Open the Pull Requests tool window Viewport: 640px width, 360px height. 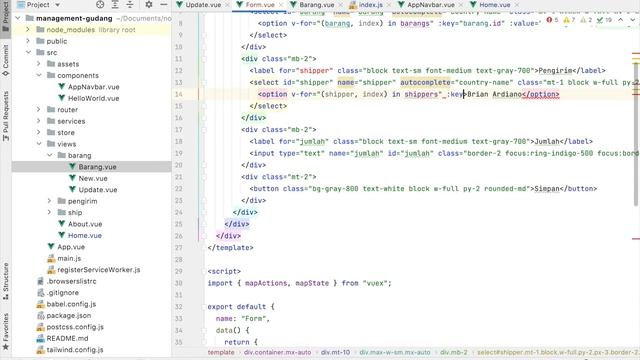(6, 116)
